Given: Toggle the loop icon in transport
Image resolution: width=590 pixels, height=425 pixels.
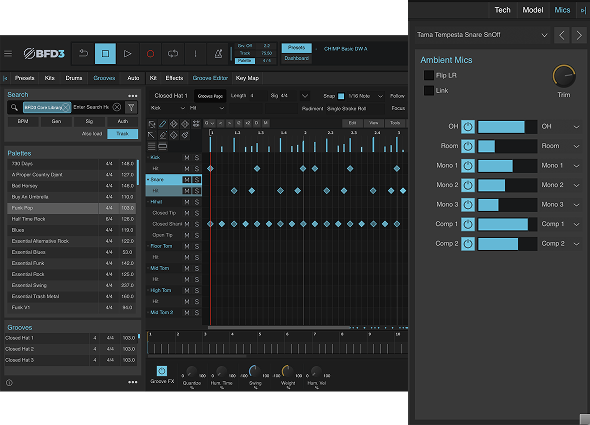Looking at the screenshot, I should tap(173, 53).
